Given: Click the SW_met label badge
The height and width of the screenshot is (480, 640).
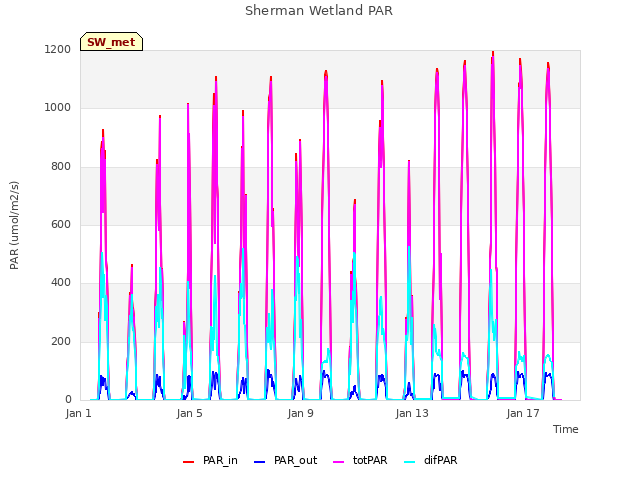Looking at the screenshot, I should pyautogui.click(x=111, y=42).
